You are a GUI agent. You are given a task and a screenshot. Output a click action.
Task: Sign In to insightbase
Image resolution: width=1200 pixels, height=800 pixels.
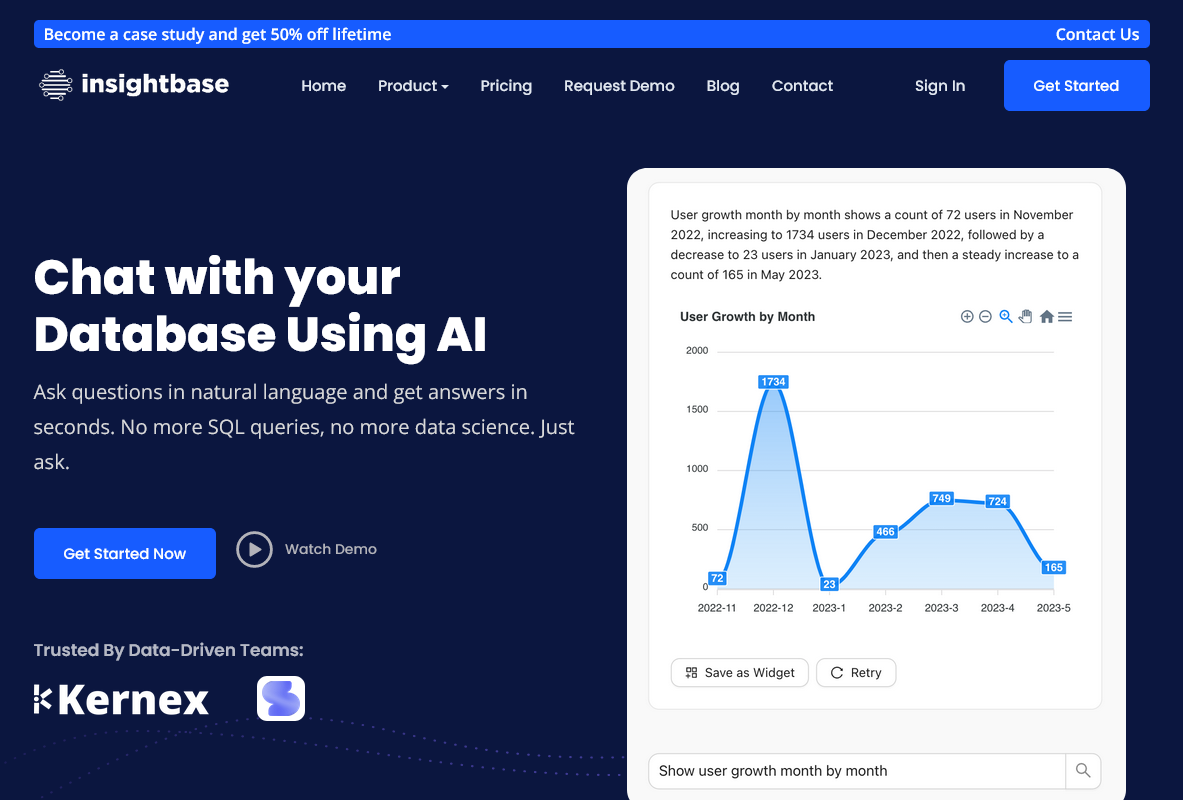coord(939,86)
